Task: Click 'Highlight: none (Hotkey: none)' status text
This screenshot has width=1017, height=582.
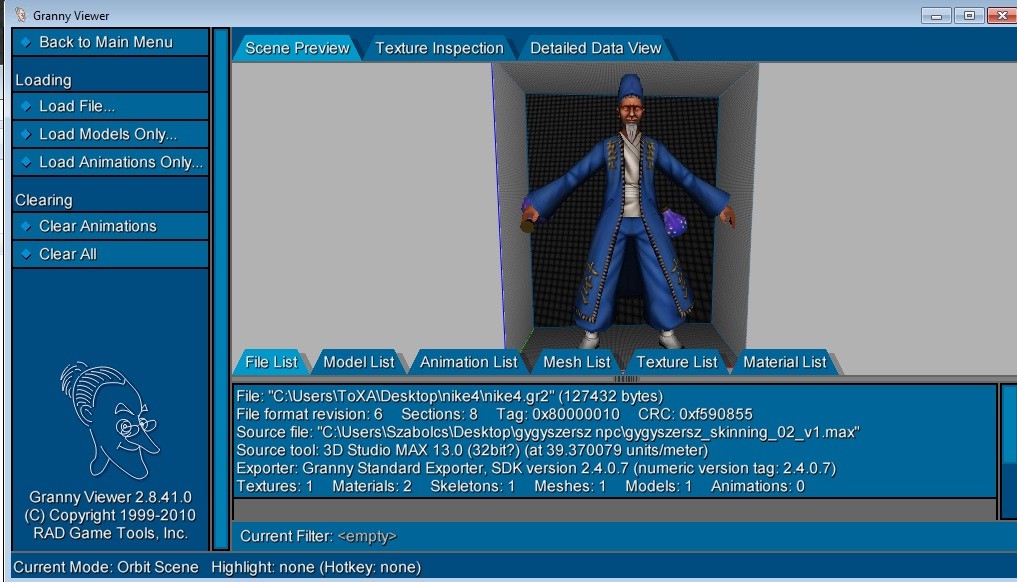Action: pyautogui.click(x=316, y=567)
